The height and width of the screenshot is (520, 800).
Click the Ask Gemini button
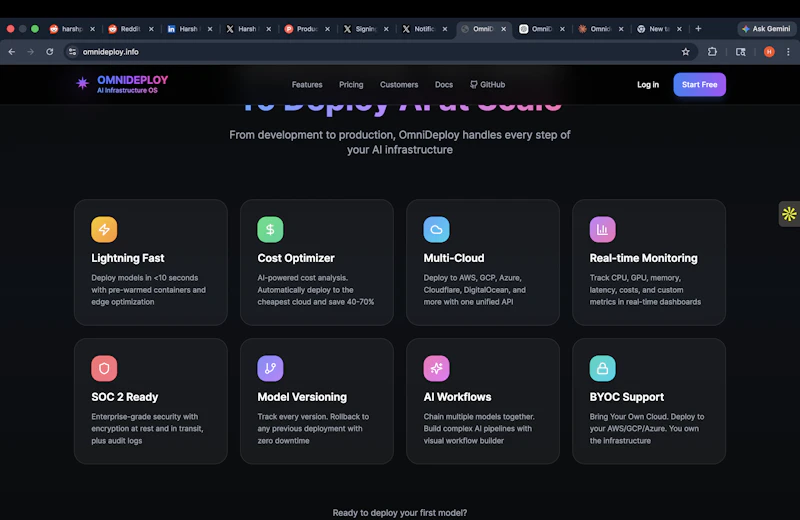(x=766, y=29)
